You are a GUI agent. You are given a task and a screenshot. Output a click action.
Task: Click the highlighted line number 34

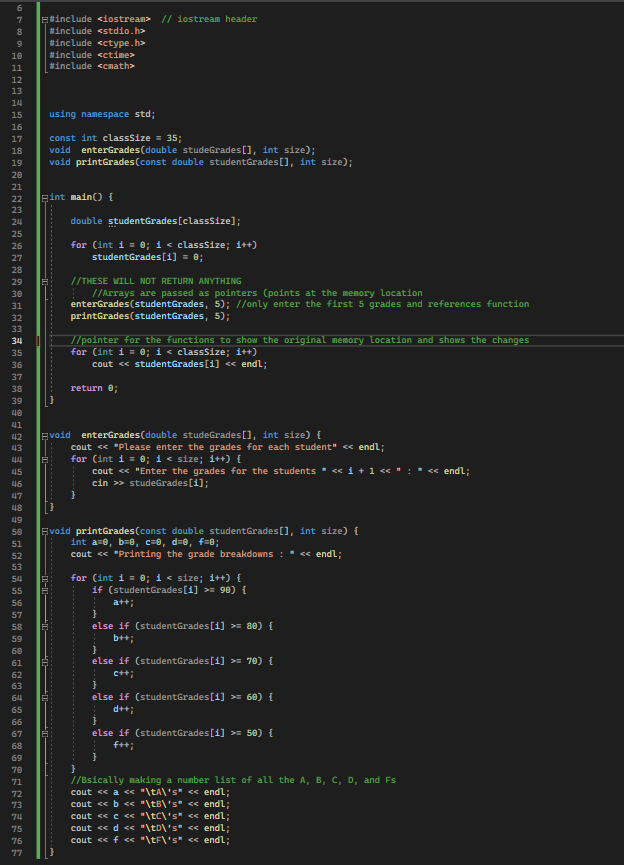[17, 341]
